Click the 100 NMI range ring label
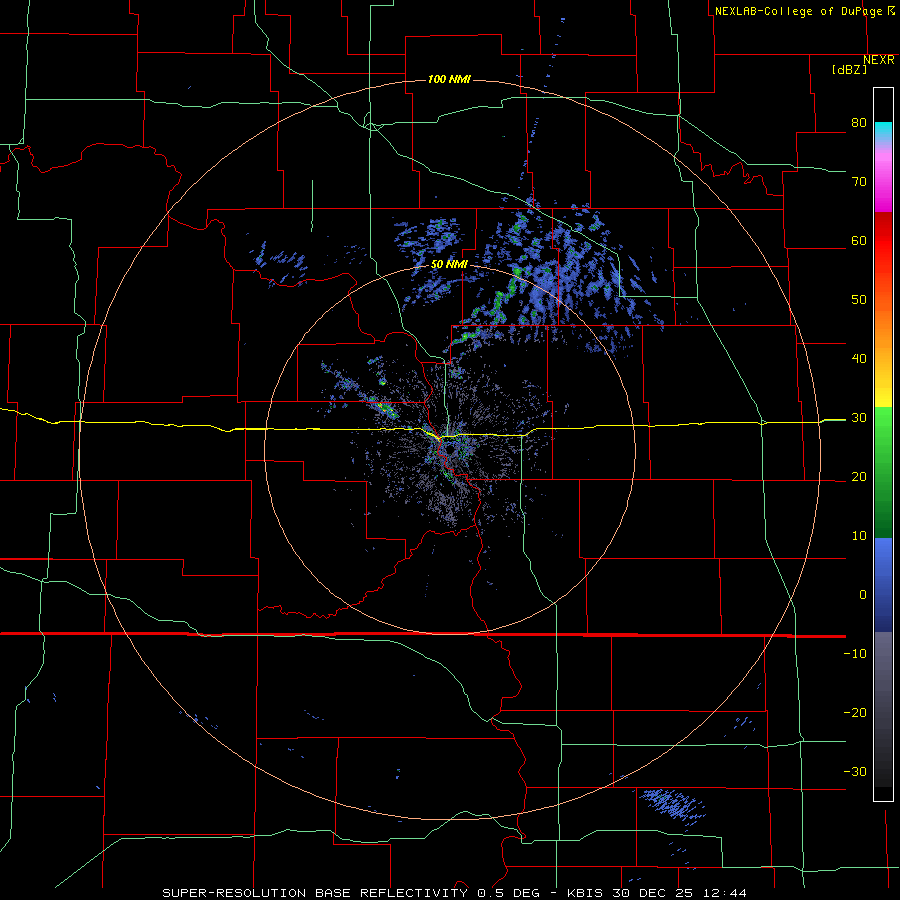This screenshot has height=900, width=900. (449, 79)
